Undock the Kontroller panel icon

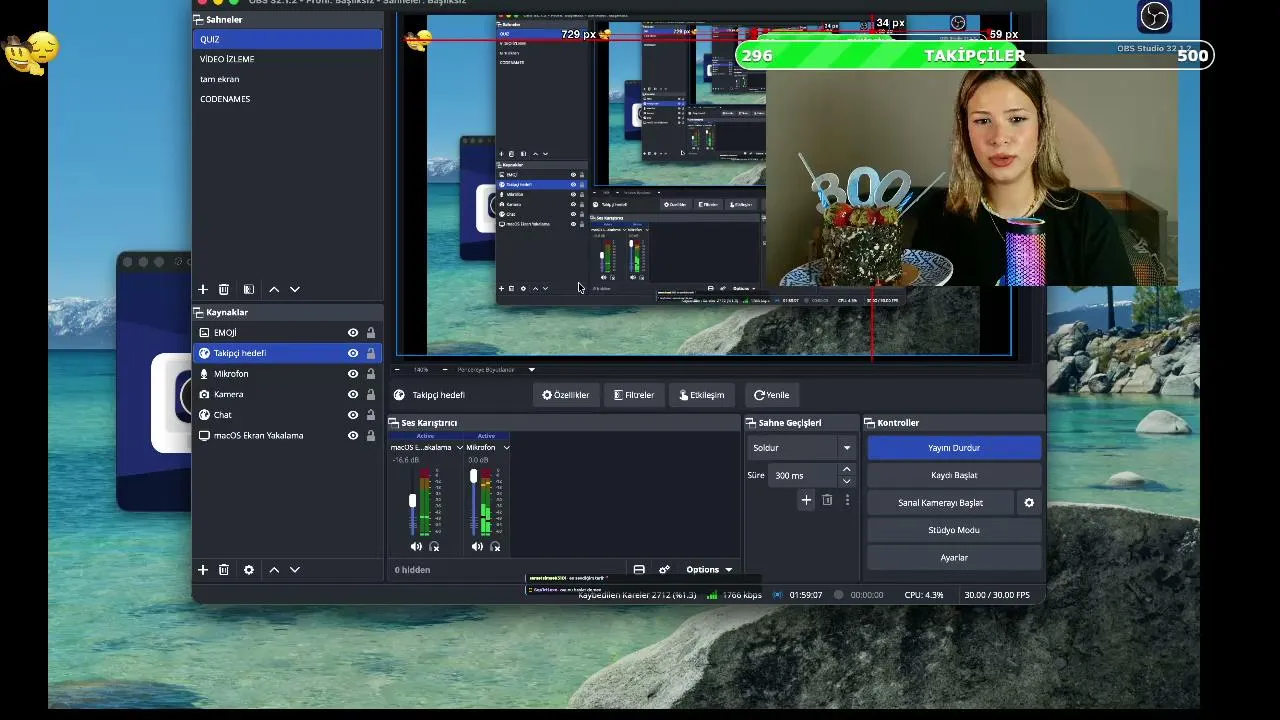pyautogui.click(x=870, y=423)
